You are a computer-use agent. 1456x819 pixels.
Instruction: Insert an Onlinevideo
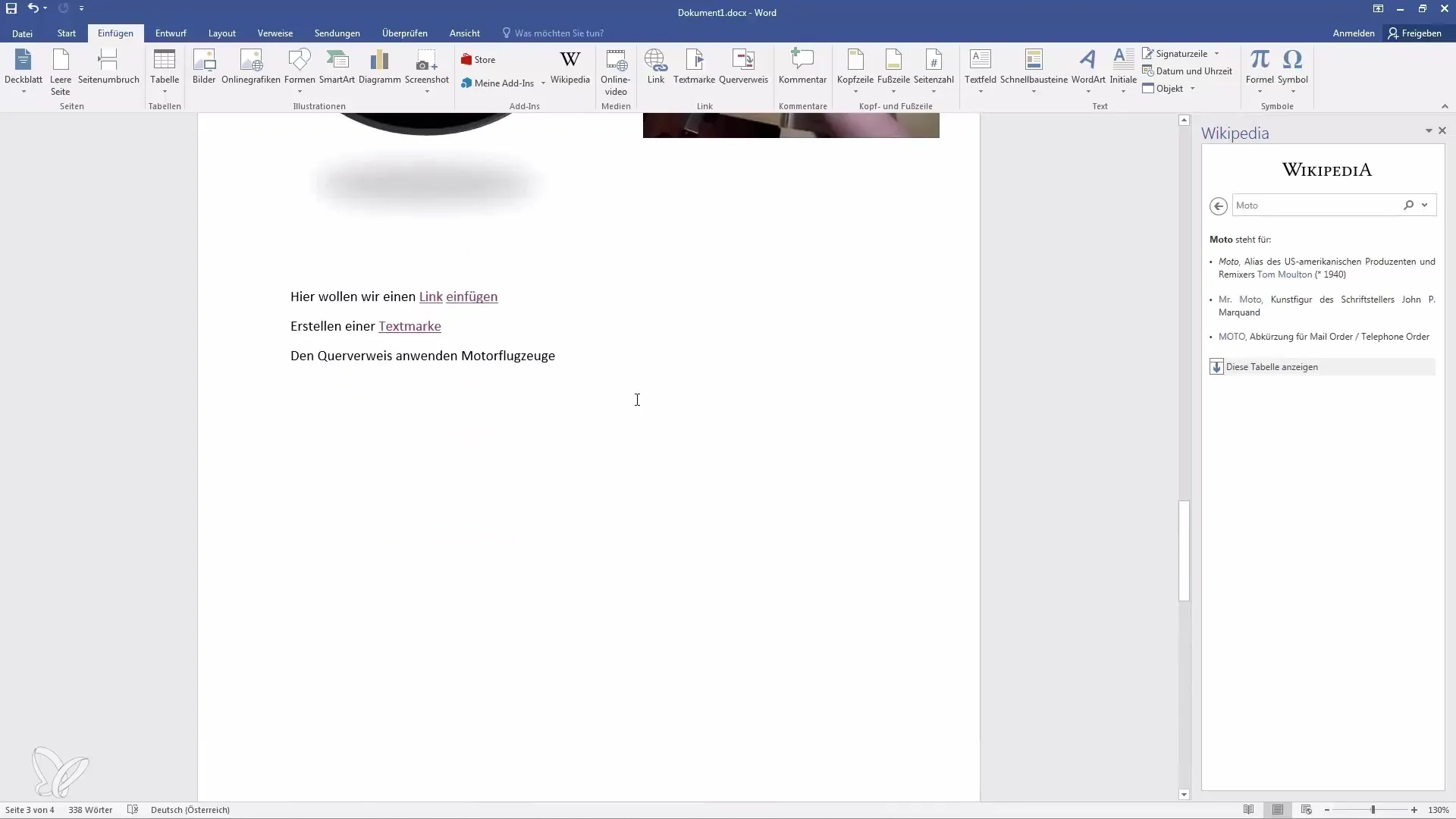616,71
